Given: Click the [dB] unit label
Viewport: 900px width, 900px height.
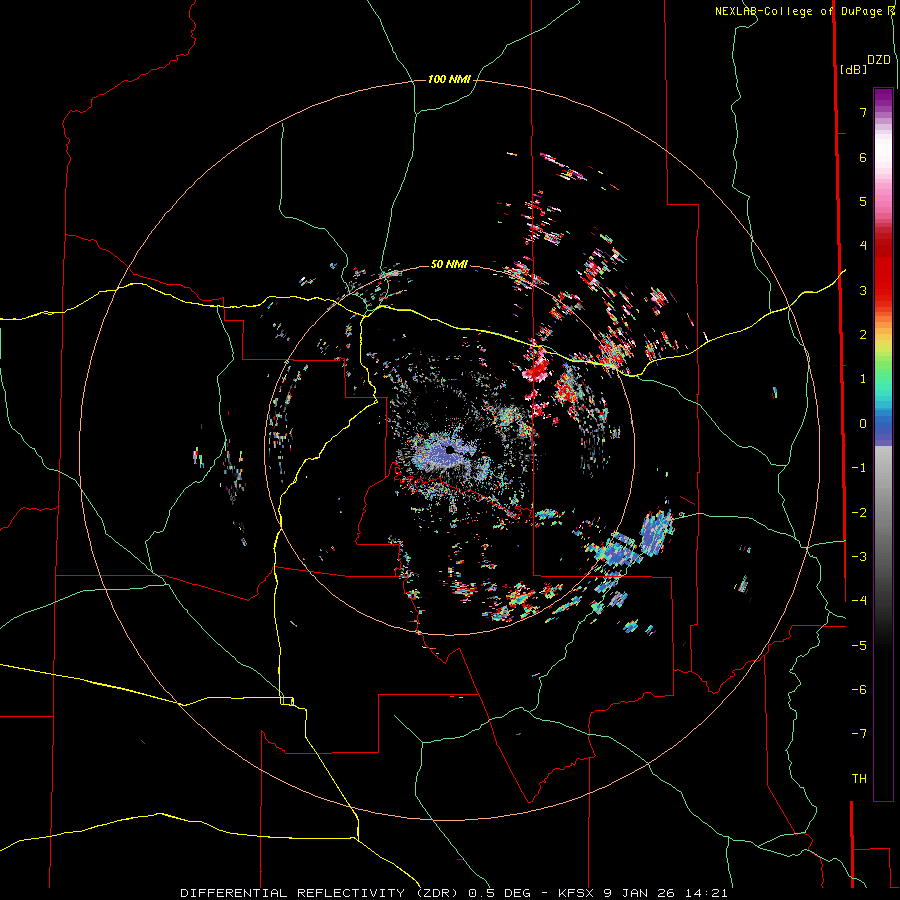Looking at the screenshot, I should pos(853,70).
